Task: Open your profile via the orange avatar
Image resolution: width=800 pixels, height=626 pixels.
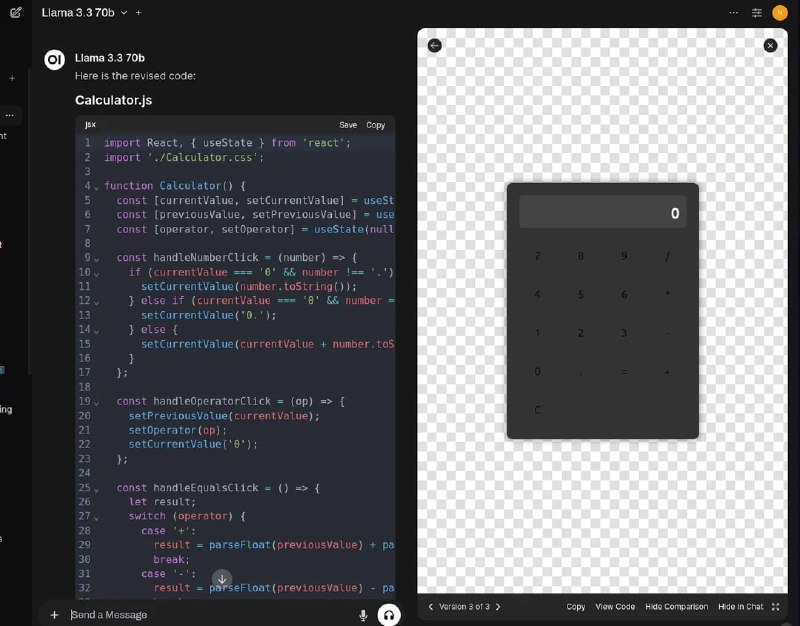Action: click(781, 12)
